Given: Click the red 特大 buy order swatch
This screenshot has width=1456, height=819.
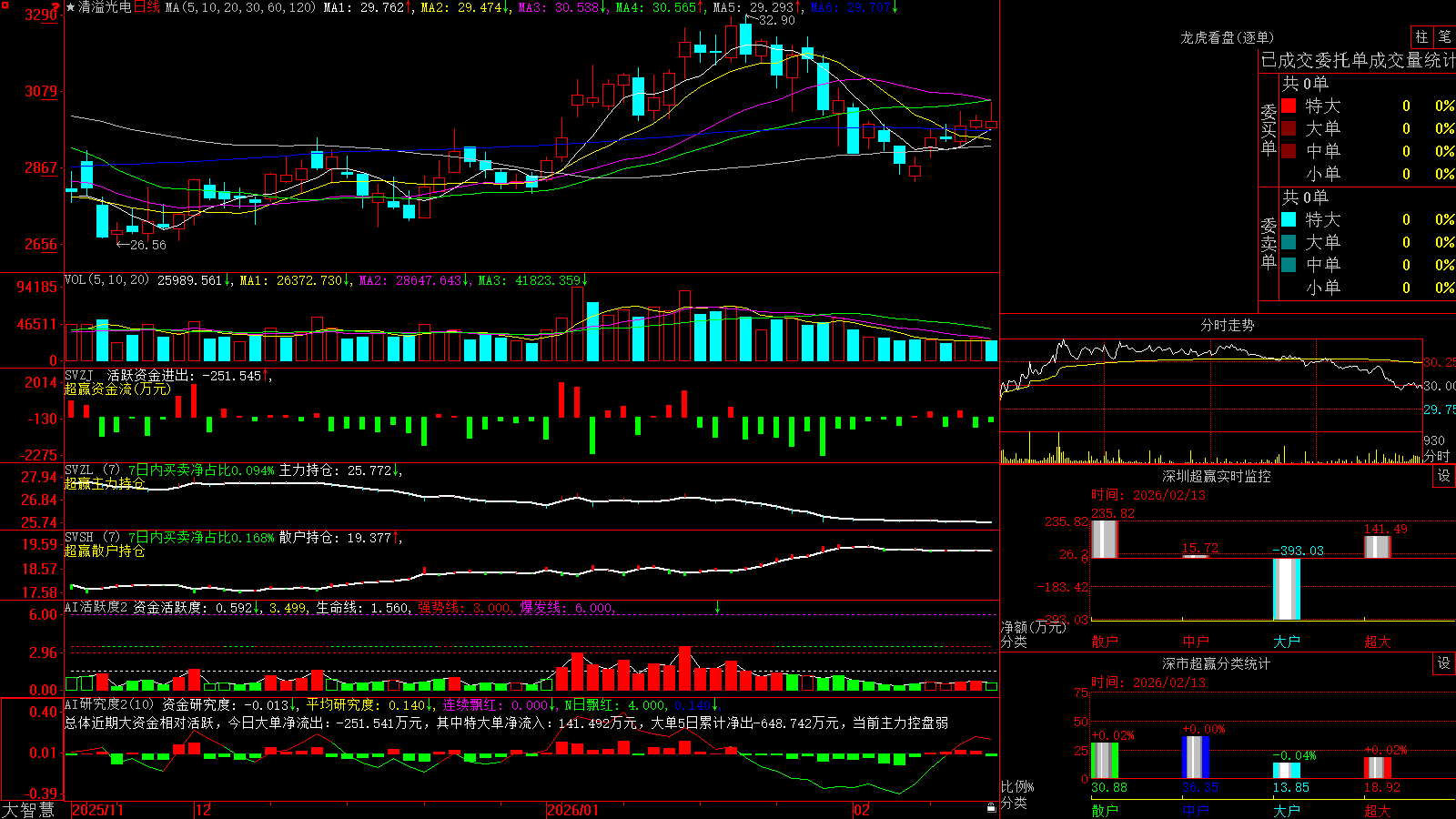Looking at the screenshot, I should pos(1289,106).
